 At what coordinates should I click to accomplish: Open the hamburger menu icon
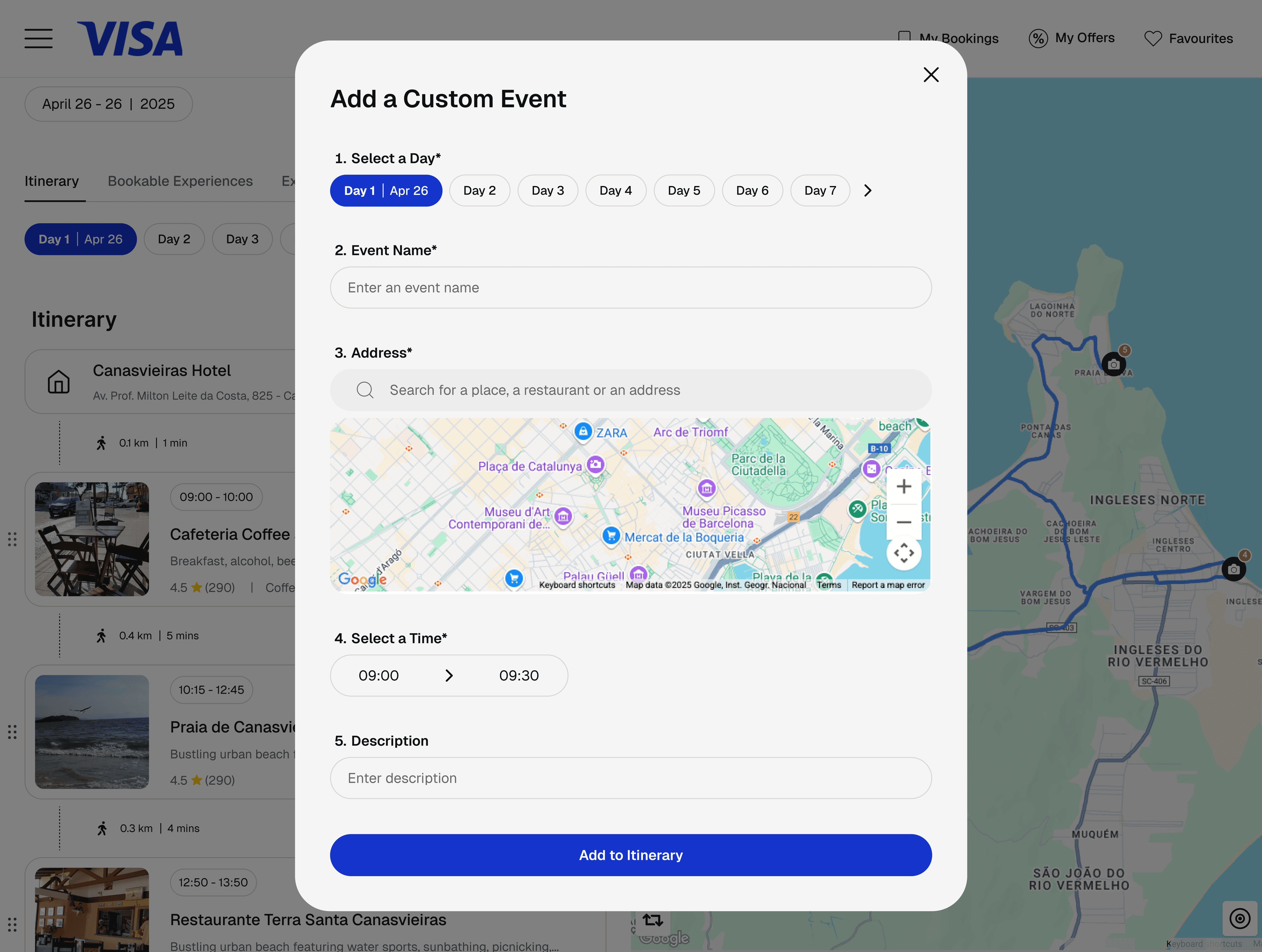[x=38, y=39]
